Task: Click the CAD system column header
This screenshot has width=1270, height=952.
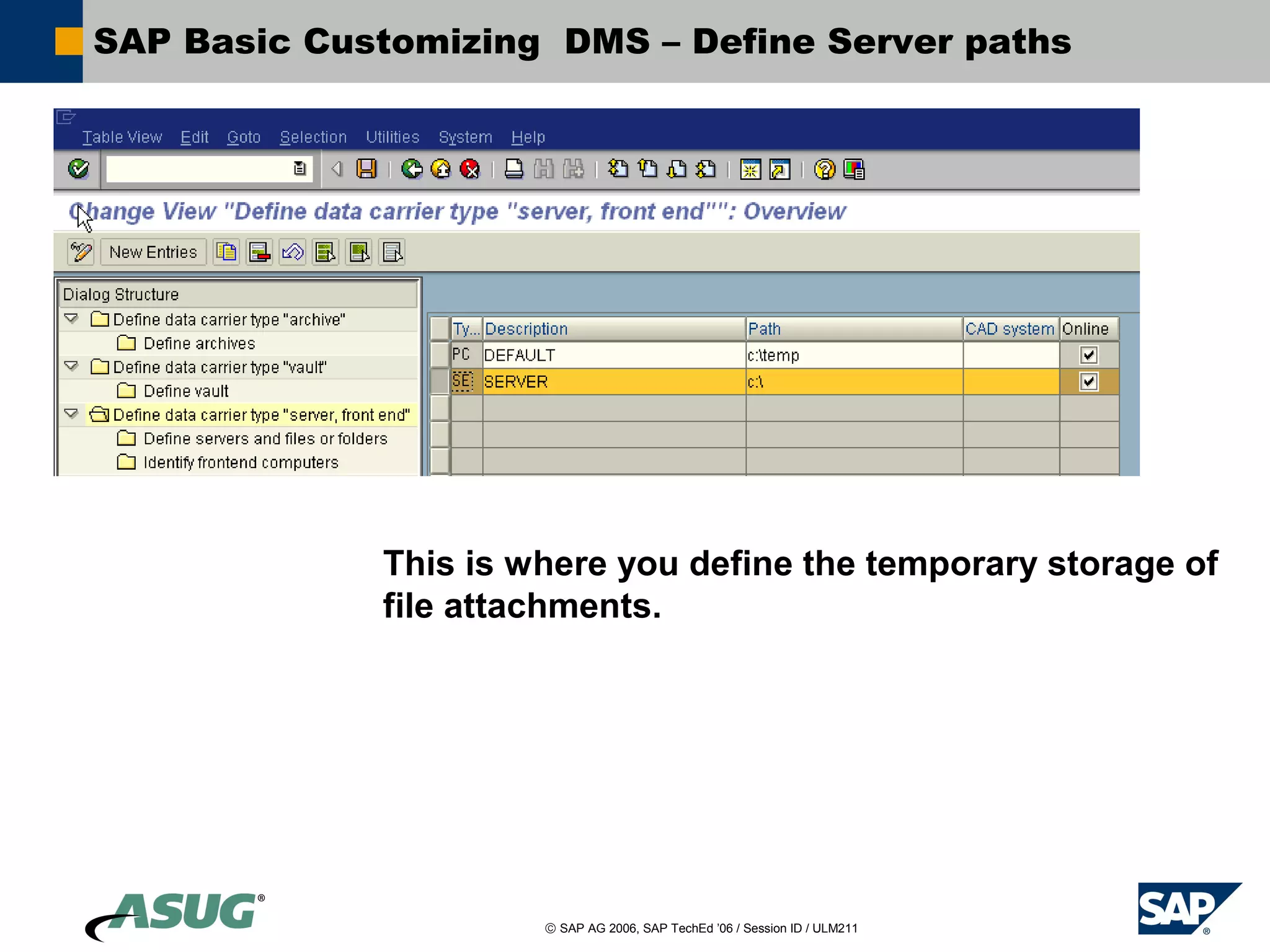Action: point(1011,329)
